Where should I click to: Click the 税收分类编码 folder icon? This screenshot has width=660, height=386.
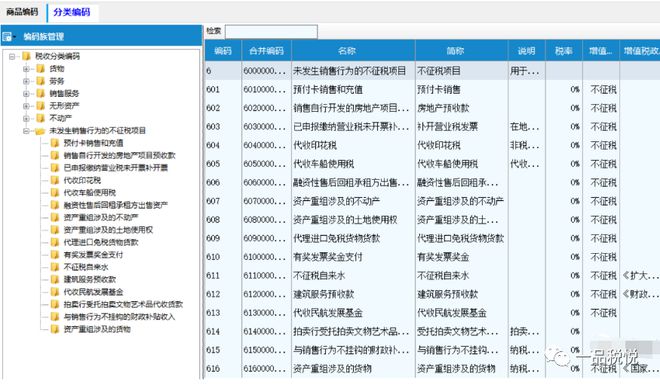tap(27, 56)
